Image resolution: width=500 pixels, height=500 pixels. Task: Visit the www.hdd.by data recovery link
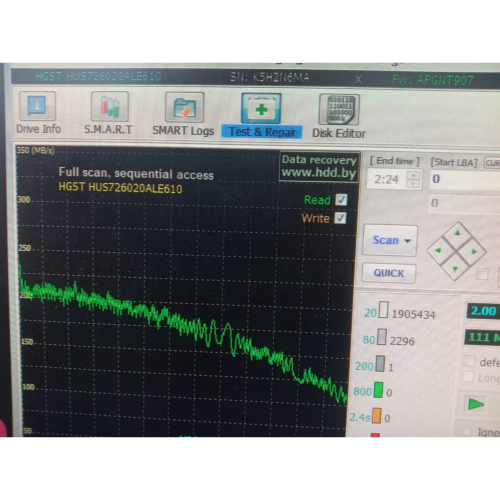319,173
